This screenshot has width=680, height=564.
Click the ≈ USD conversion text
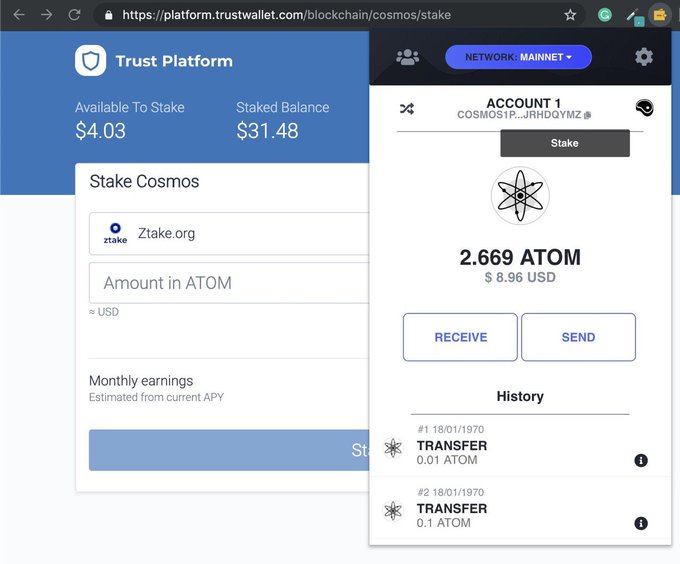[x=104, y=312]
